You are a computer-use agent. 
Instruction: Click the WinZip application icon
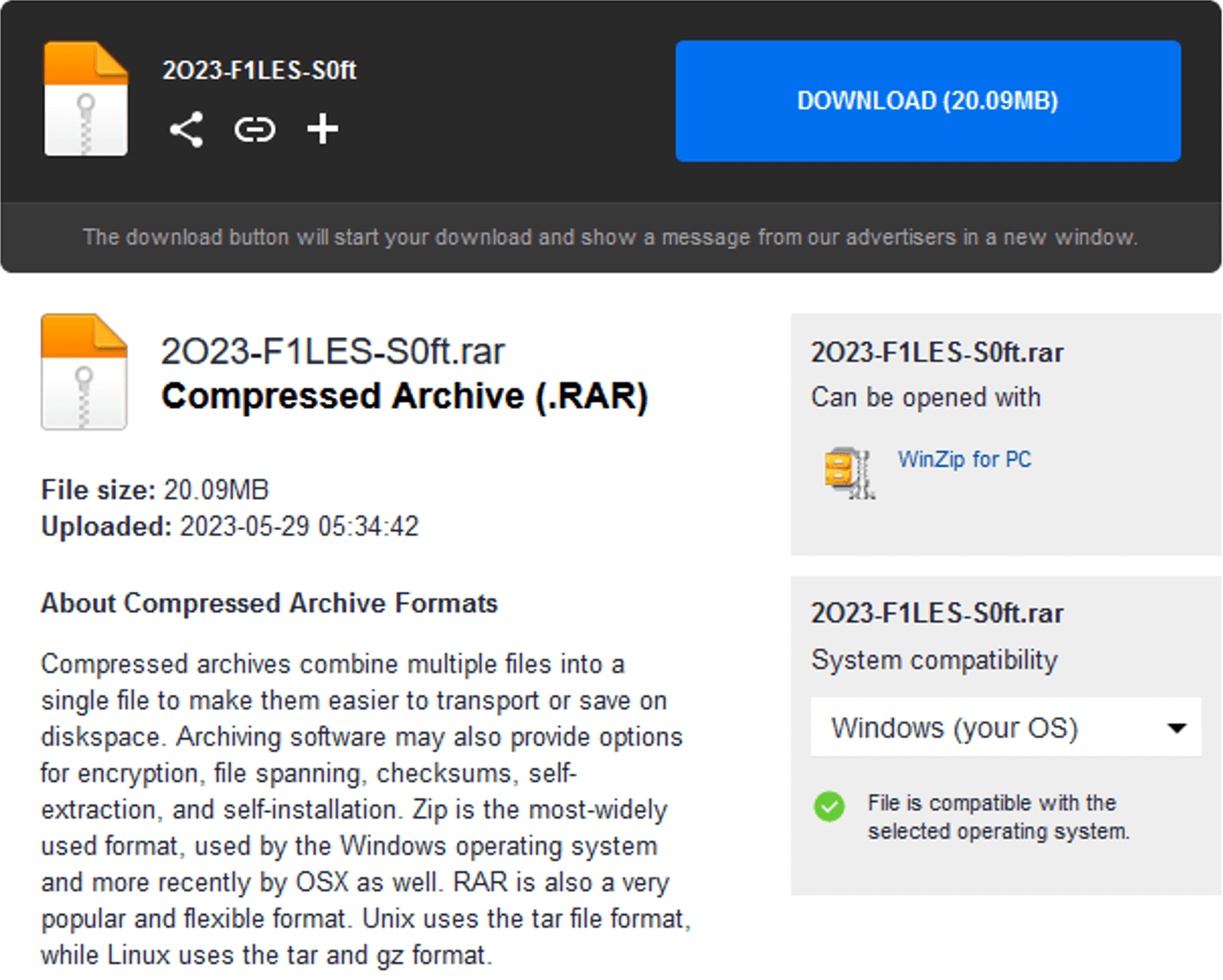click(x=849, y=473)
